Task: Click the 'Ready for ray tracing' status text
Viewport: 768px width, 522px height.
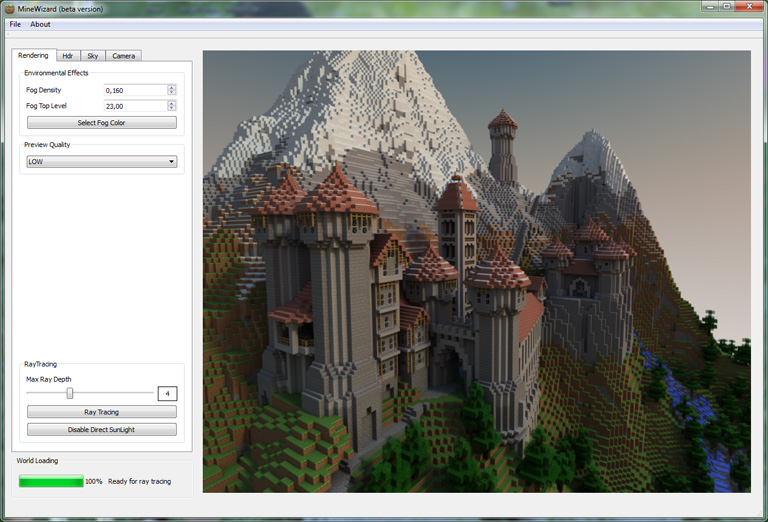Action: [x=140, y=481]
